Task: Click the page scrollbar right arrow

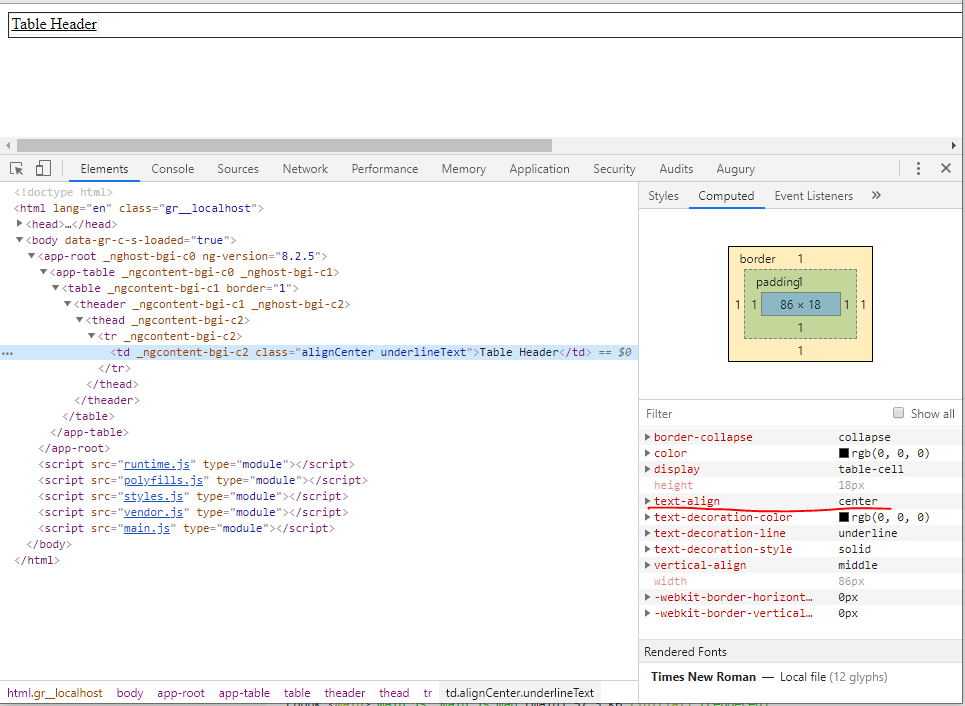Action: pos(953,145)
